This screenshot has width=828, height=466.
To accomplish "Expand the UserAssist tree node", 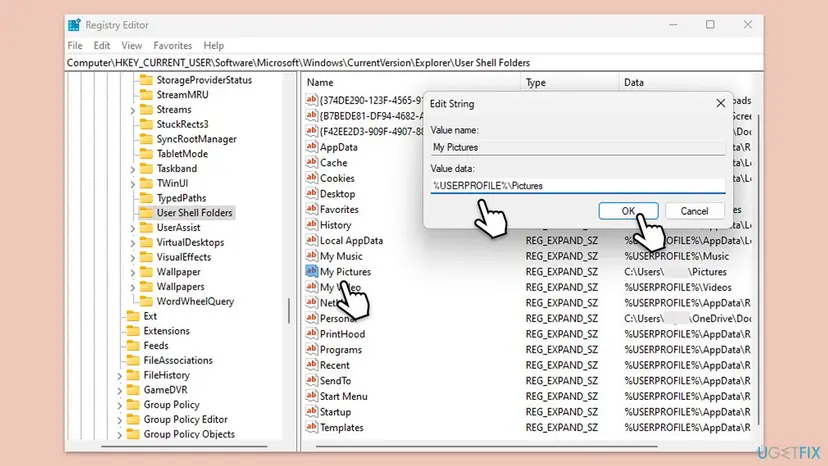I will [133, 228].
